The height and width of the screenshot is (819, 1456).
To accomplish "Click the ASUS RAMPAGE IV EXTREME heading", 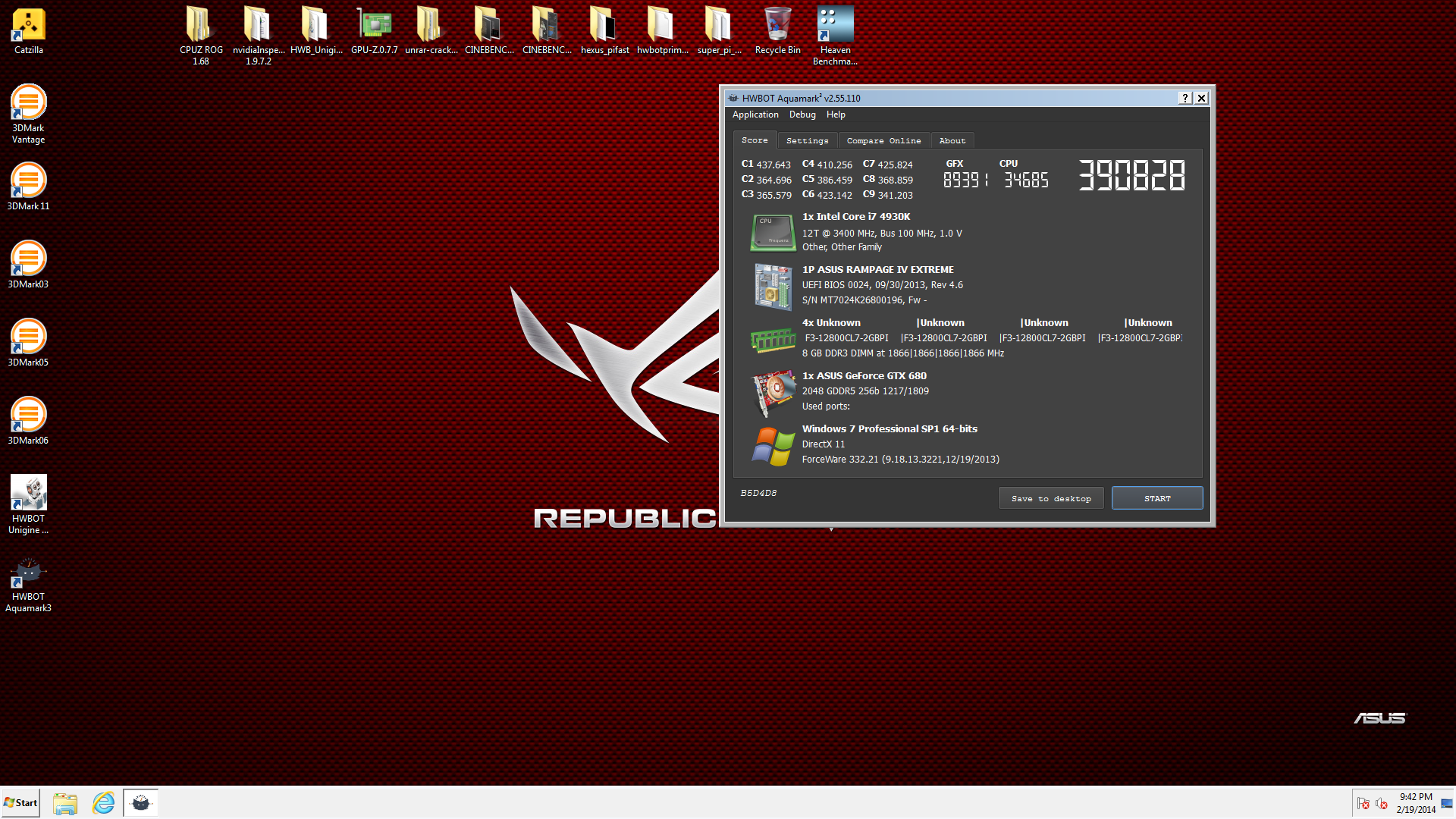I will tap(878, 270).
